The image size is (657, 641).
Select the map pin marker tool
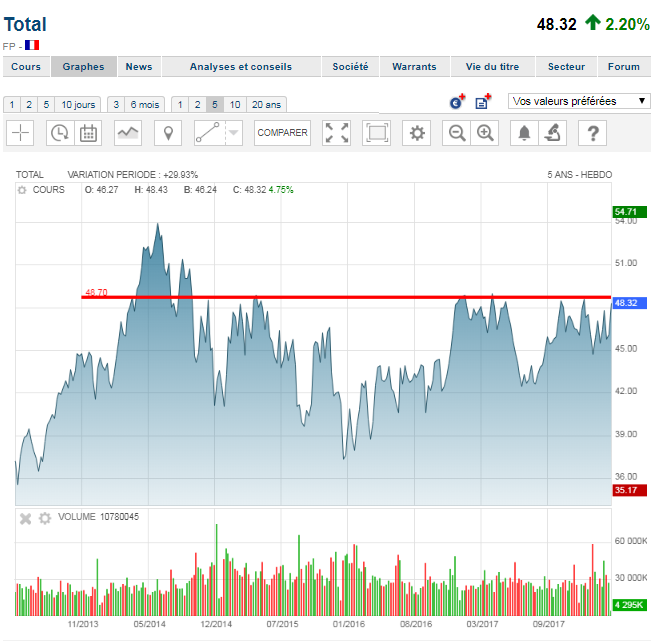168,133
